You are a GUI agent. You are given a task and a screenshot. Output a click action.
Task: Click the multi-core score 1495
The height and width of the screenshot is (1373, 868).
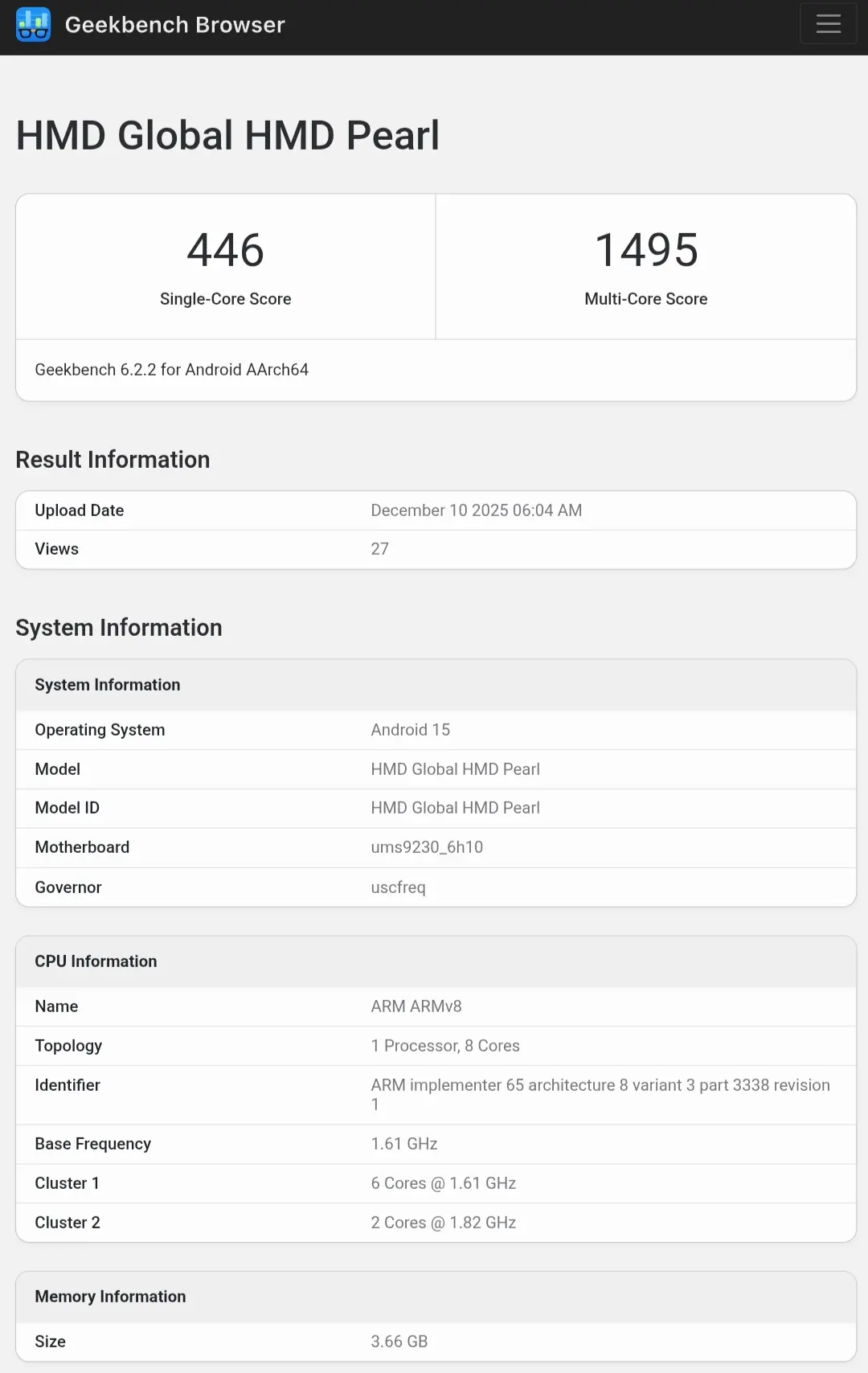pos(646,250)
